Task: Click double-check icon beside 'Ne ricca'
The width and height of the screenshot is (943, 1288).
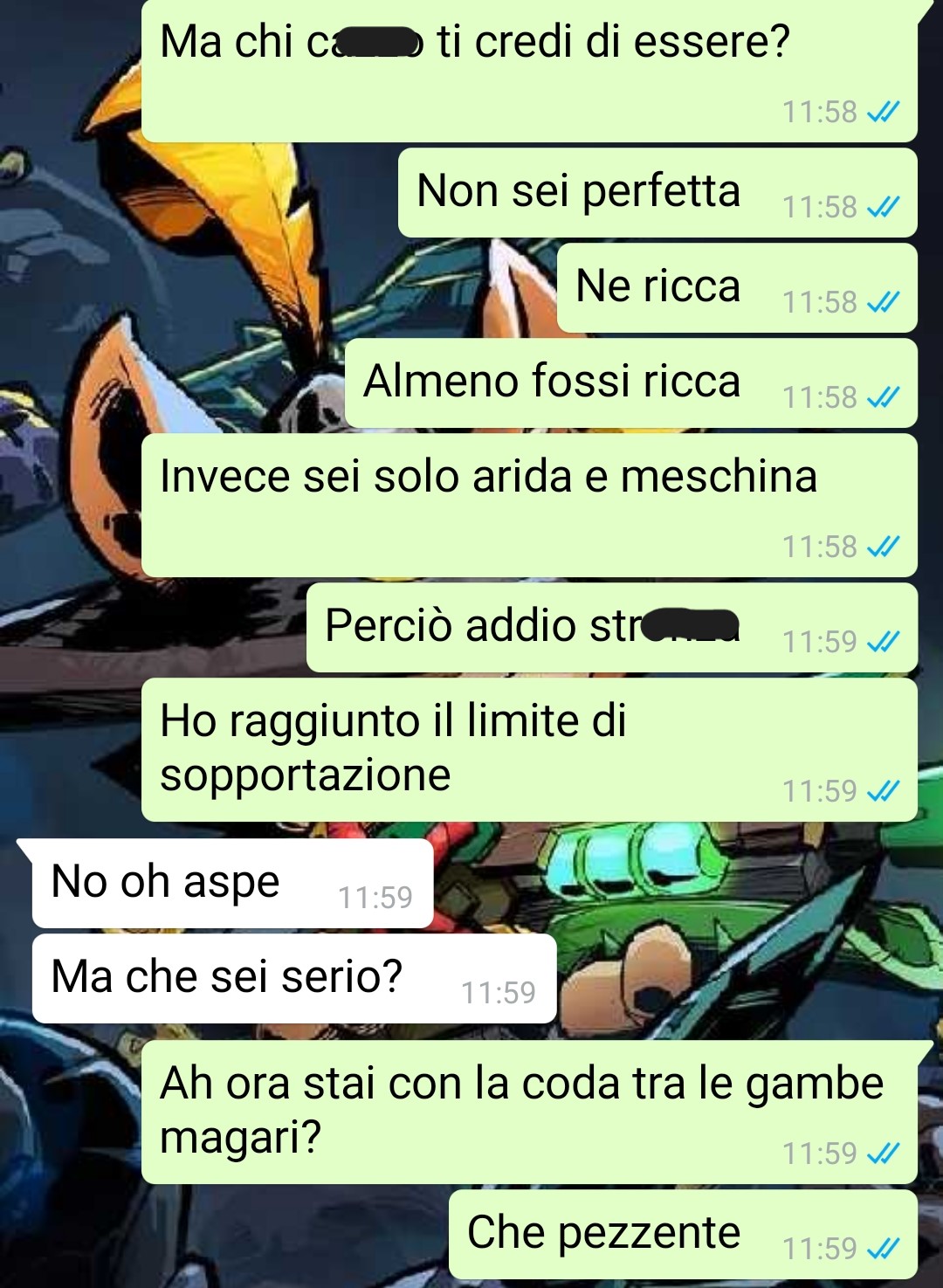Action: click(883, 302)
